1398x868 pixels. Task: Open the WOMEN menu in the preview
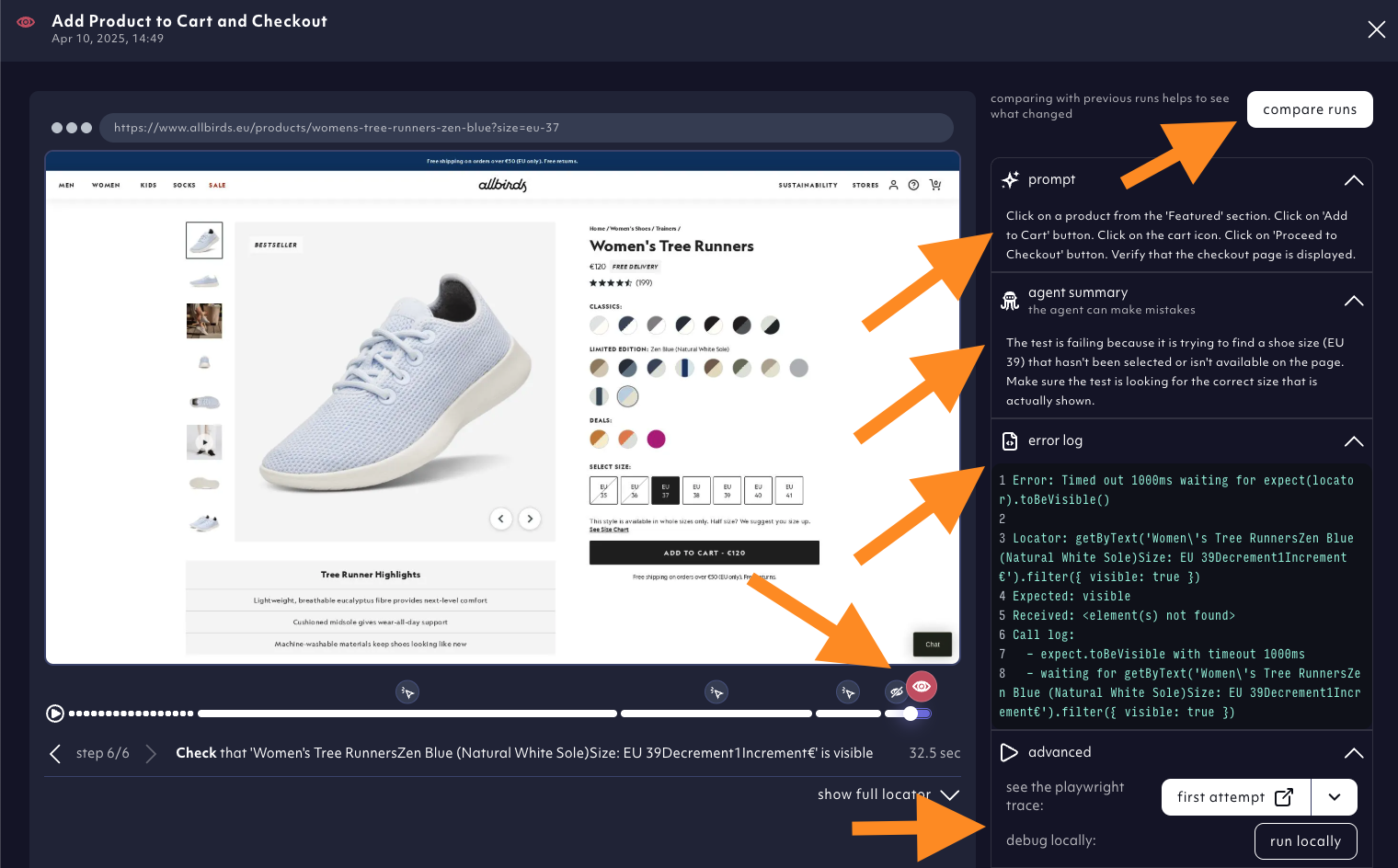pos(106,185)
